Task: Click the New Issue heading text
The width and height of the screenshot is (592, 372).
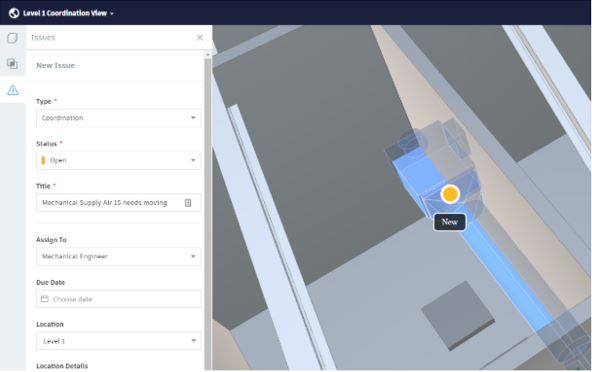Action: pyautogui.click(x=56, y=65)
